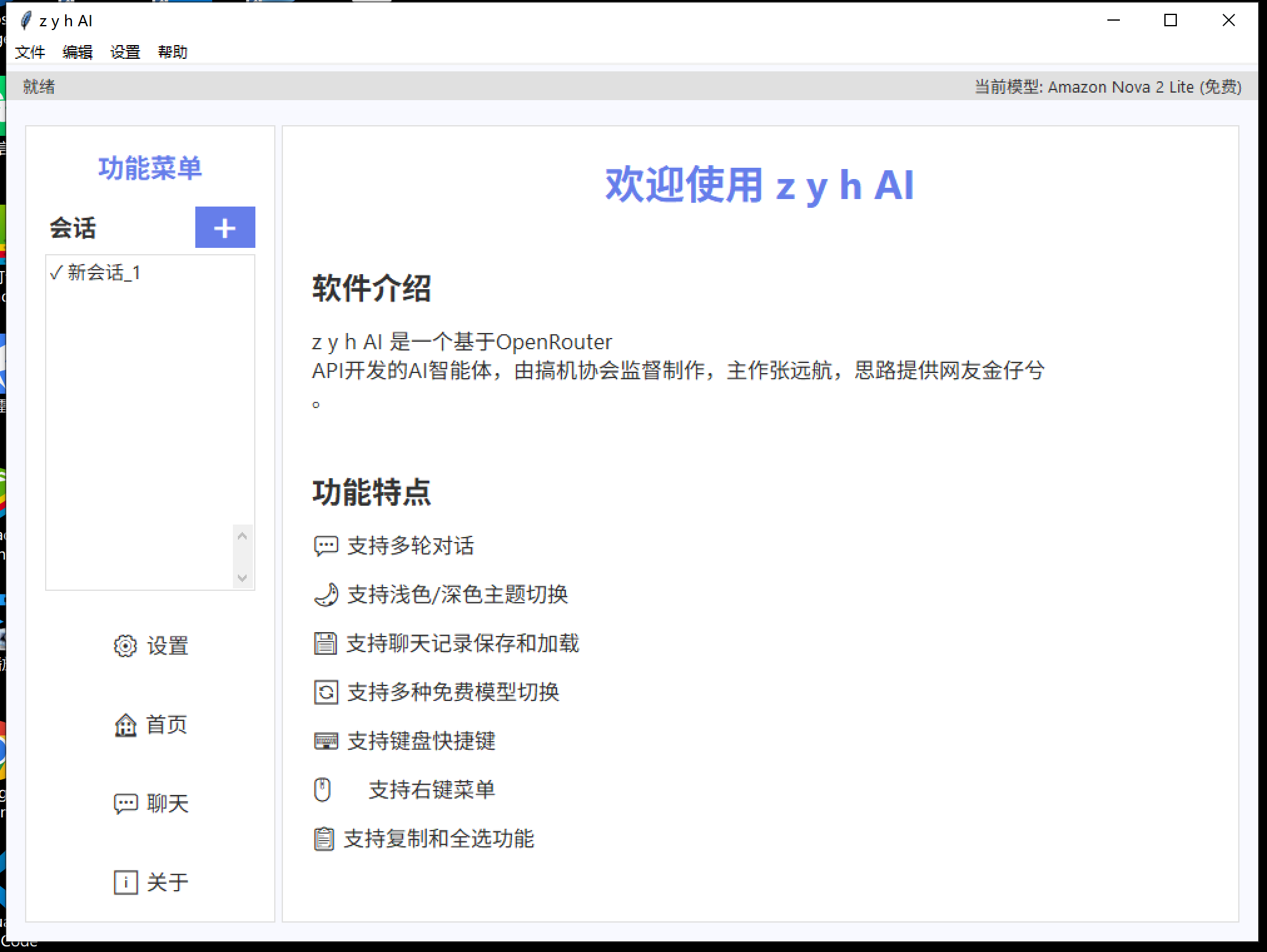1267x952 pixels.
Task: Click the floppy disk icon beside 支持聊天记录保存和加载
Action: tap(325, 643)
